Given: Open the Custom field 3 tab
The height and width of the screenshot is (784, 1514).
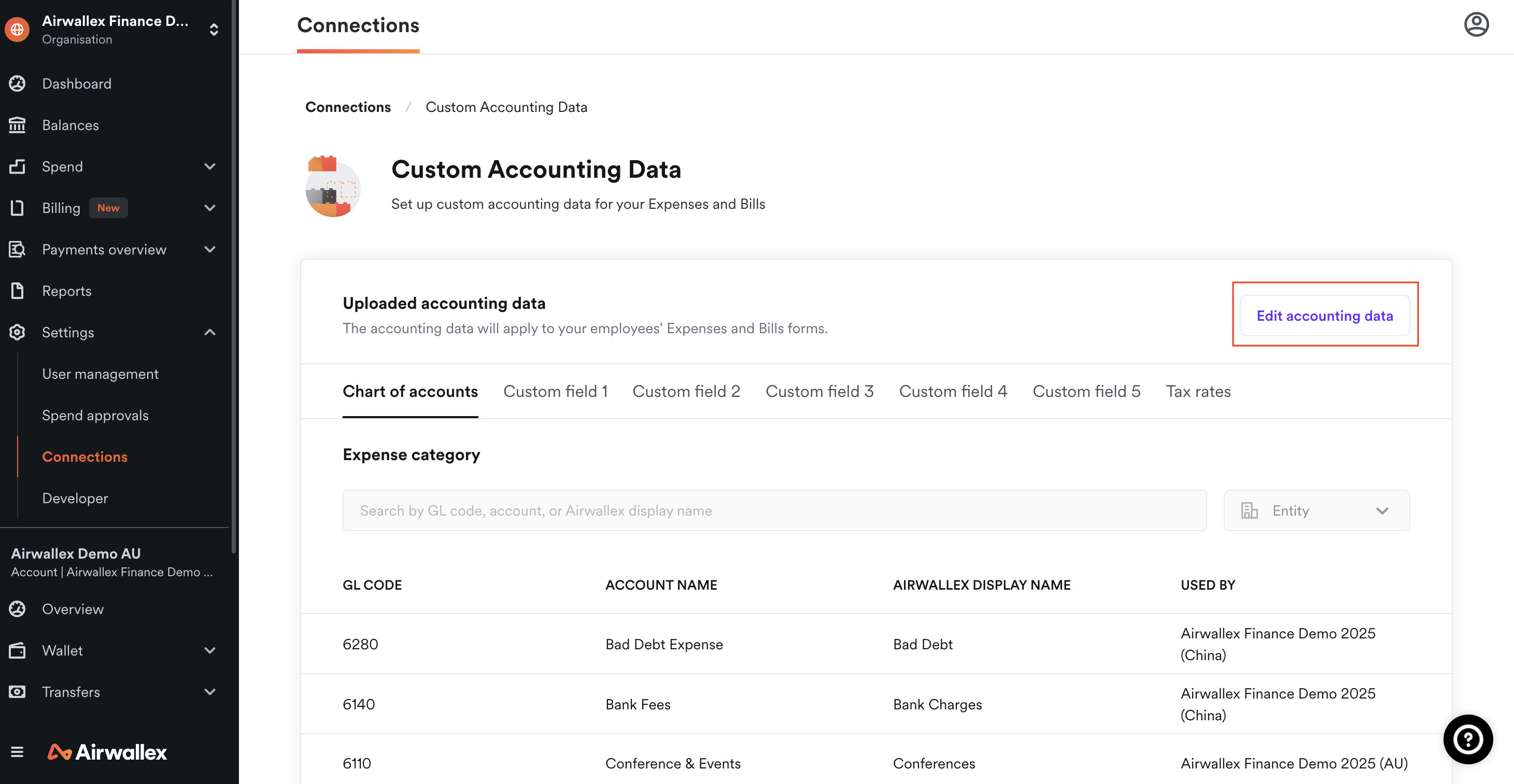Looking at the screenshot, I should point(819,391).
